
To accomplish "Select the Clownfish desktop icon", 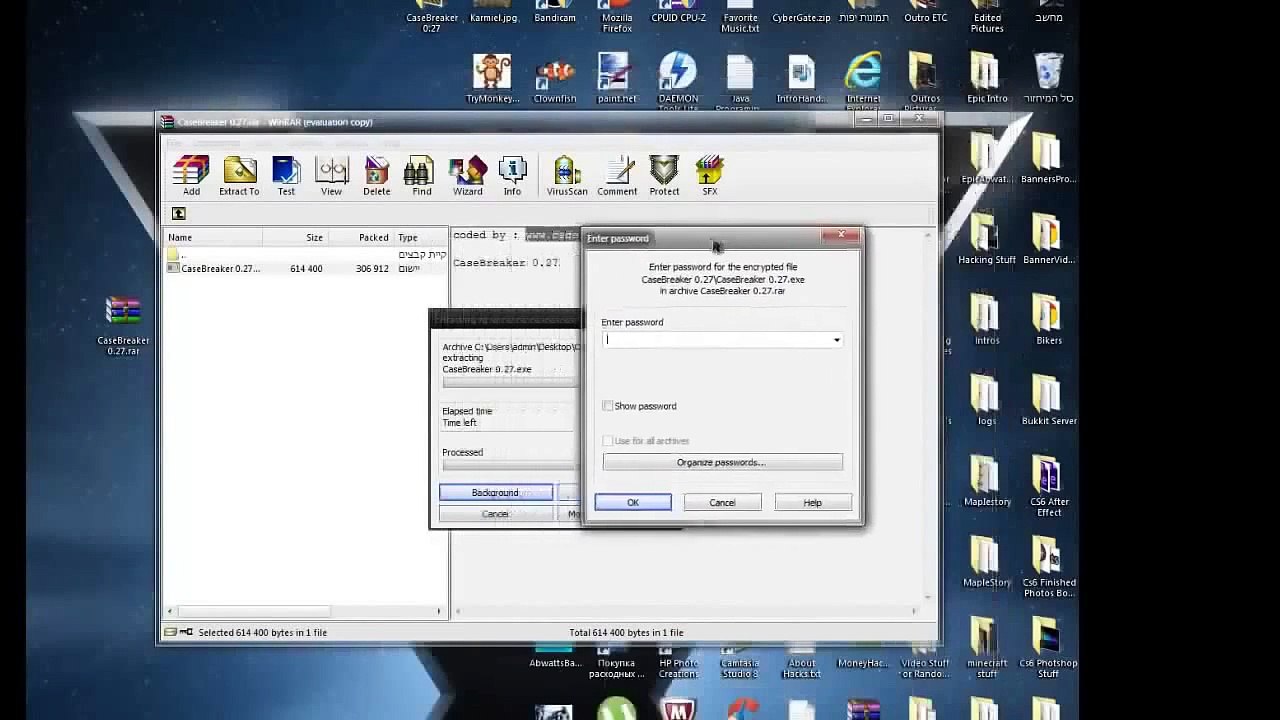I will (x=555, y=78).
